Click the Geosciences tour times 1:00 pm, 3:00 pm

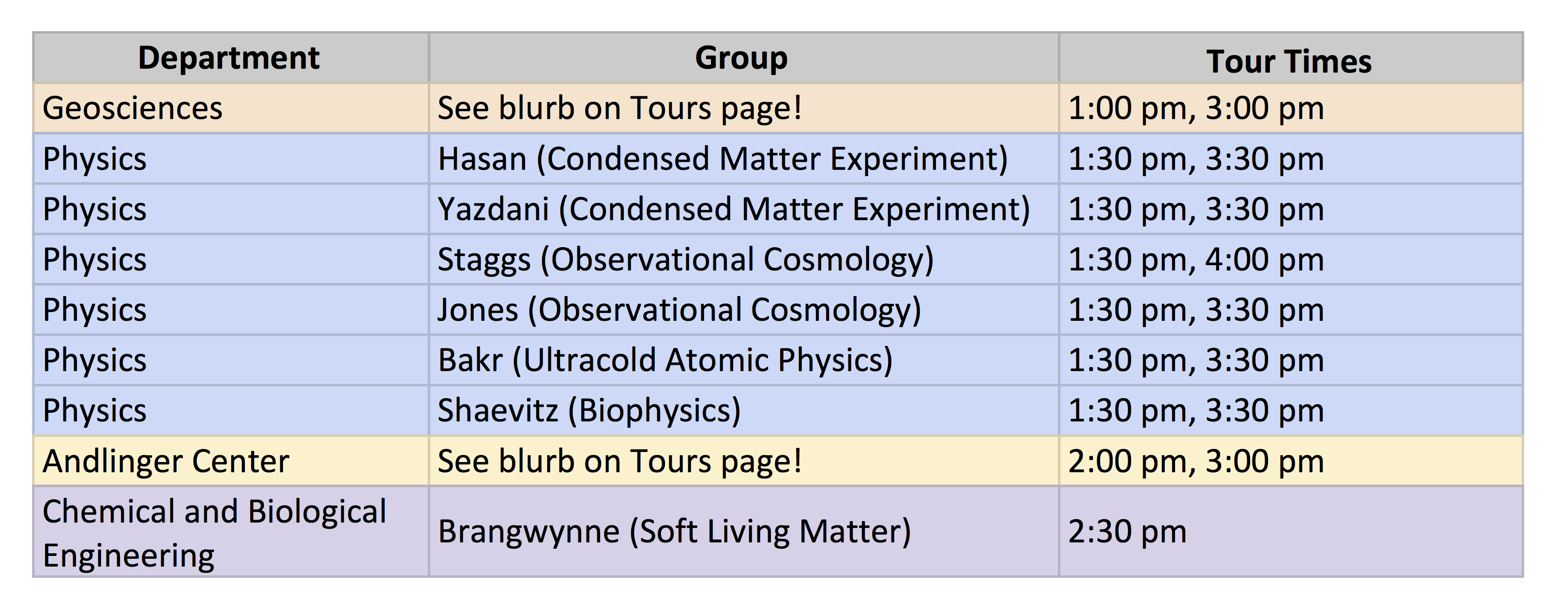click(1196, 108)
